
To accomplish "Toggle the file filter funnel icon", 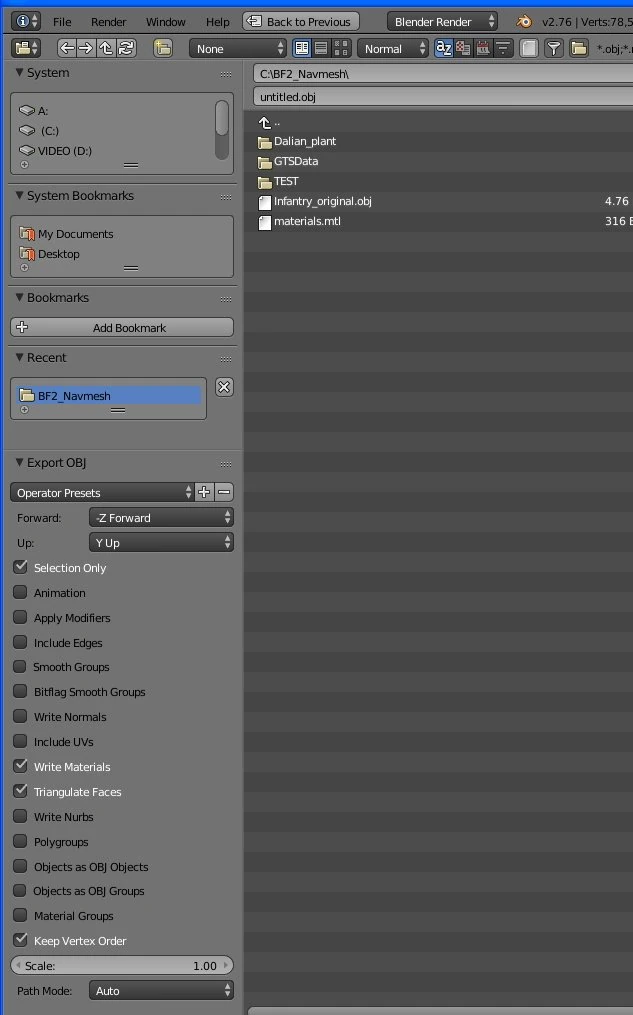I will 554,48.
